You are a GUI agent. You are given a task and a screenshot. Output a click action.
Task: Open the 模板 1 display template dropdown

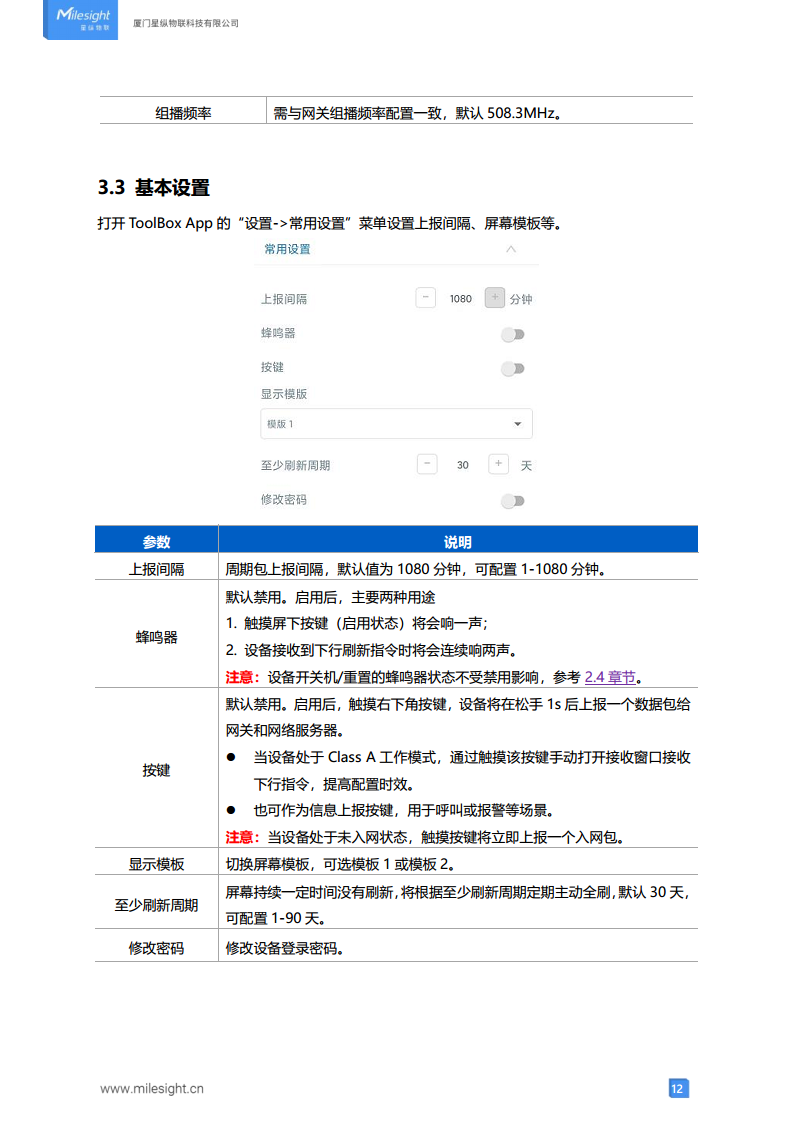[396, 424]
